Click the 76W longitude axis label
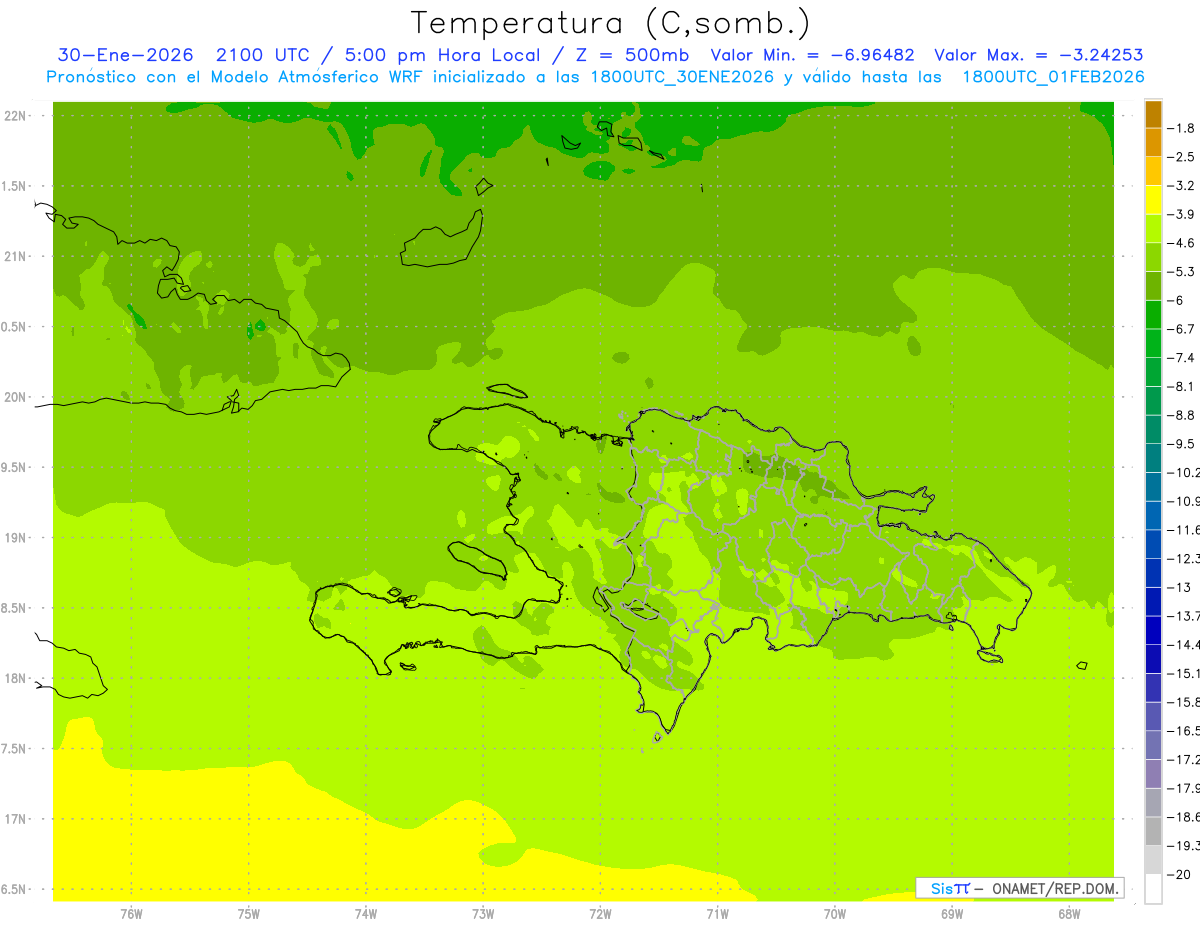 click(131, 913)
